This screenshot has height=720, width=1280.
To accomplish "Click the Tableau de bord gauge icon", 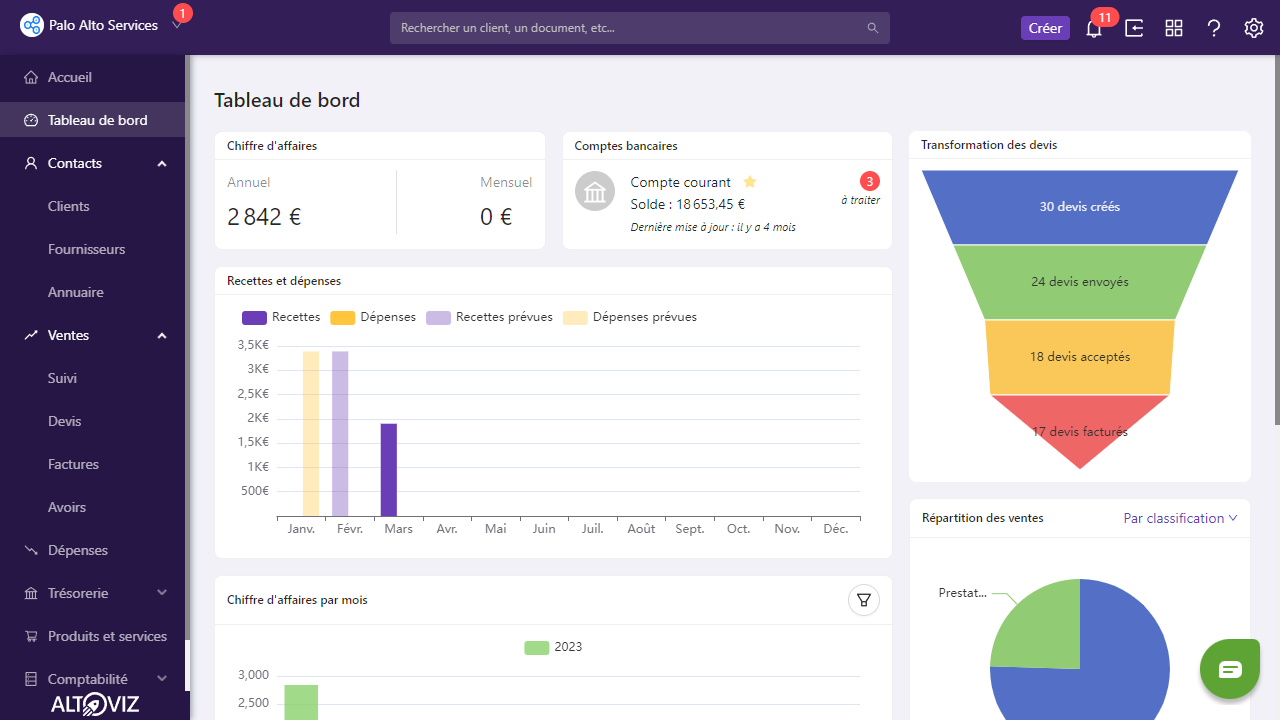I will [30, 120].
